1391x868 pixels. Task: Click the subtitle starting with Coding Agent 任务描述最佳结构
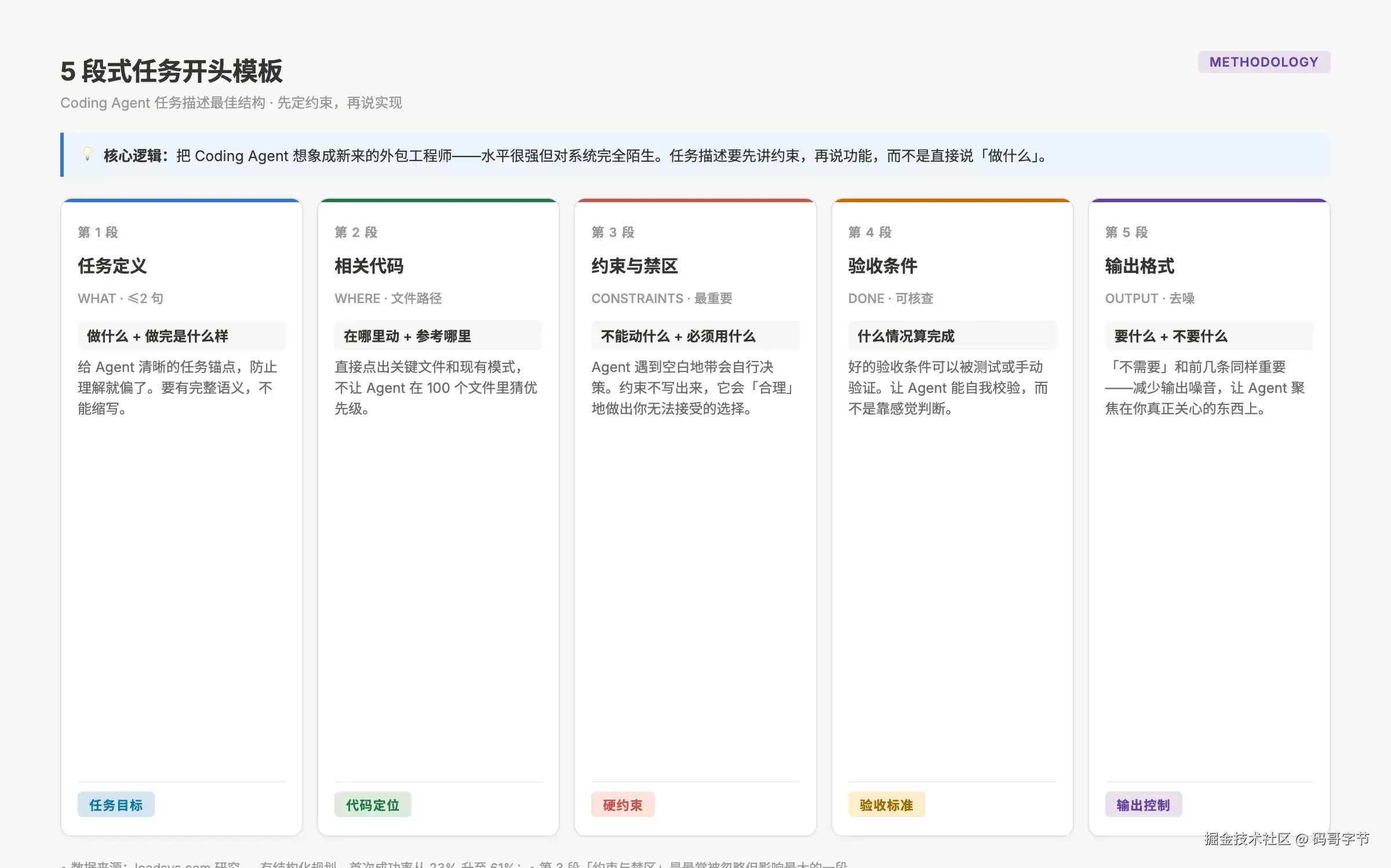(x=231, y=103)
